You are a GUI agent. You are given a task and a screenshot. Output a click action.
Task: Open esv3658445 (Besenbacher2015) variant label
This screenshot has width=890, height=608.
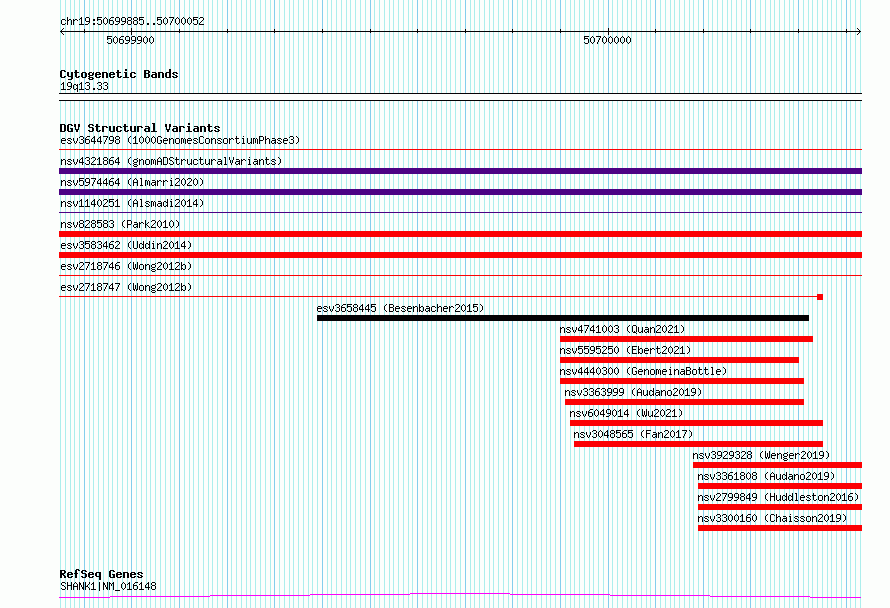click(400, 308)
